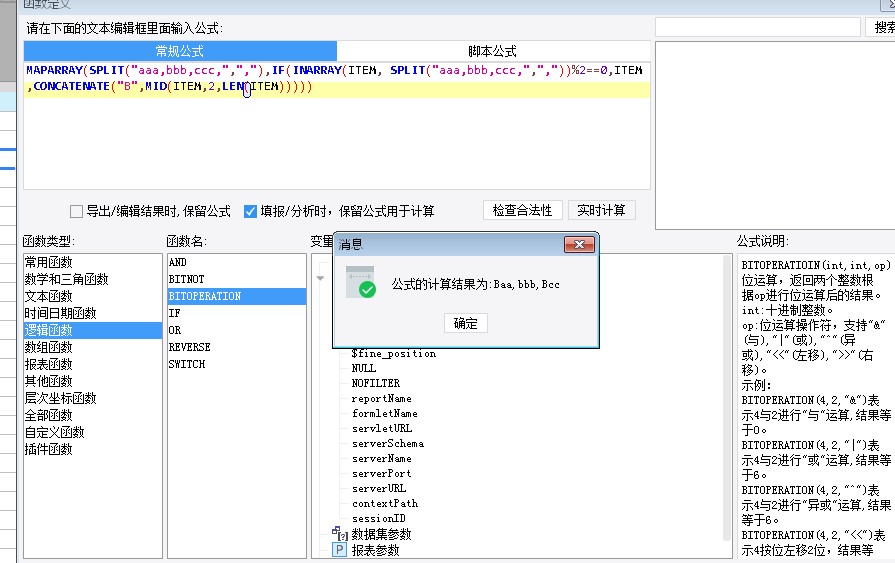
Task: Select OR function in list
Action: click(x=237, y=330)
